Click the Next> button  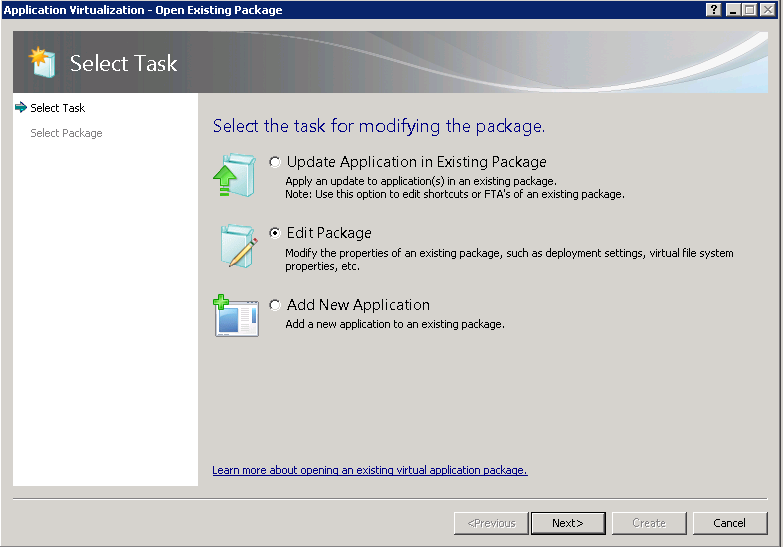tap(568, 523)
